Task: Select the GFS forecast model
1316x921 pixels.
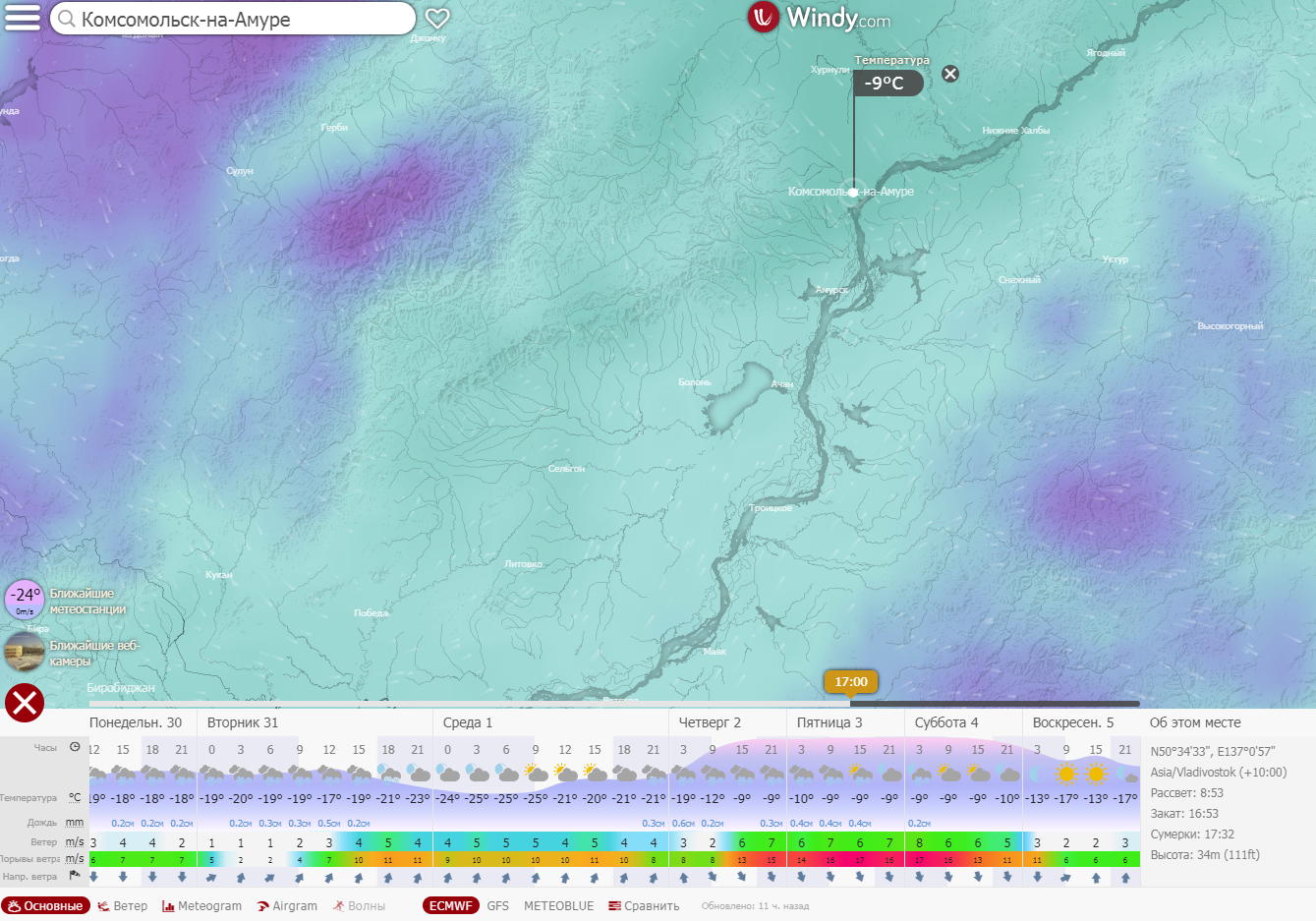Action: pos(498,906)
